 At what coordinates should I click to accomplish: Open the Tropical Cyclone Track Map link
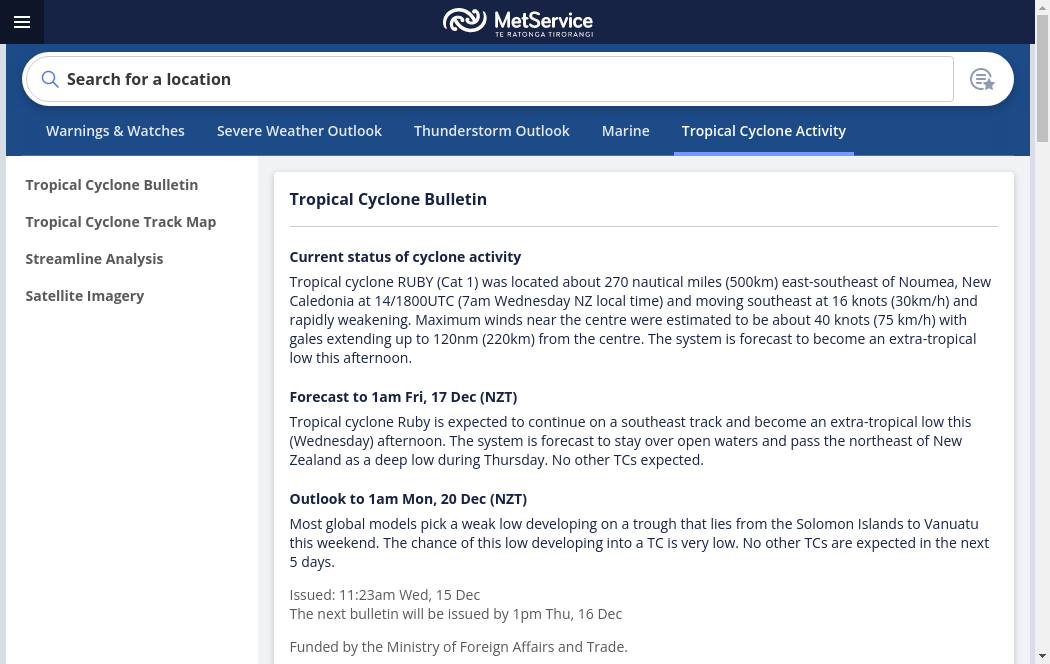(x=121, y=222)
